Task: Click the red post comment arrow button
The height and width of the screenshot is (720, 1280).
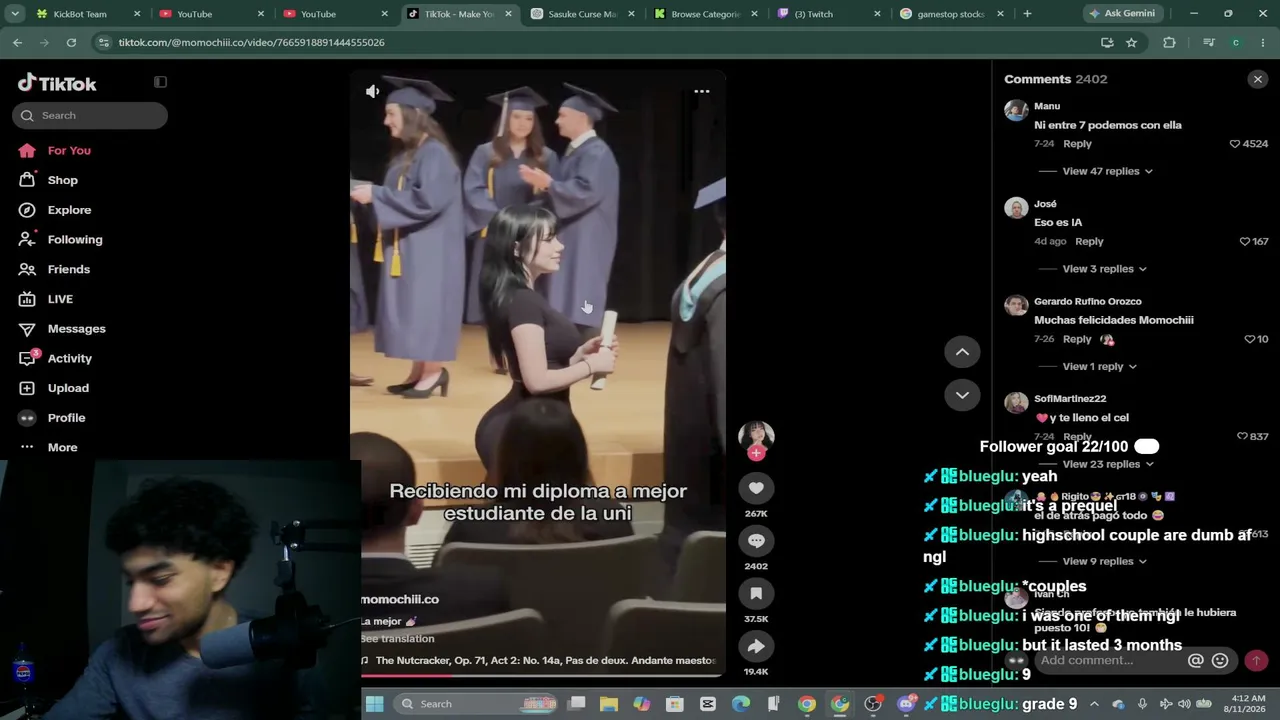Action: [1256, 660]
